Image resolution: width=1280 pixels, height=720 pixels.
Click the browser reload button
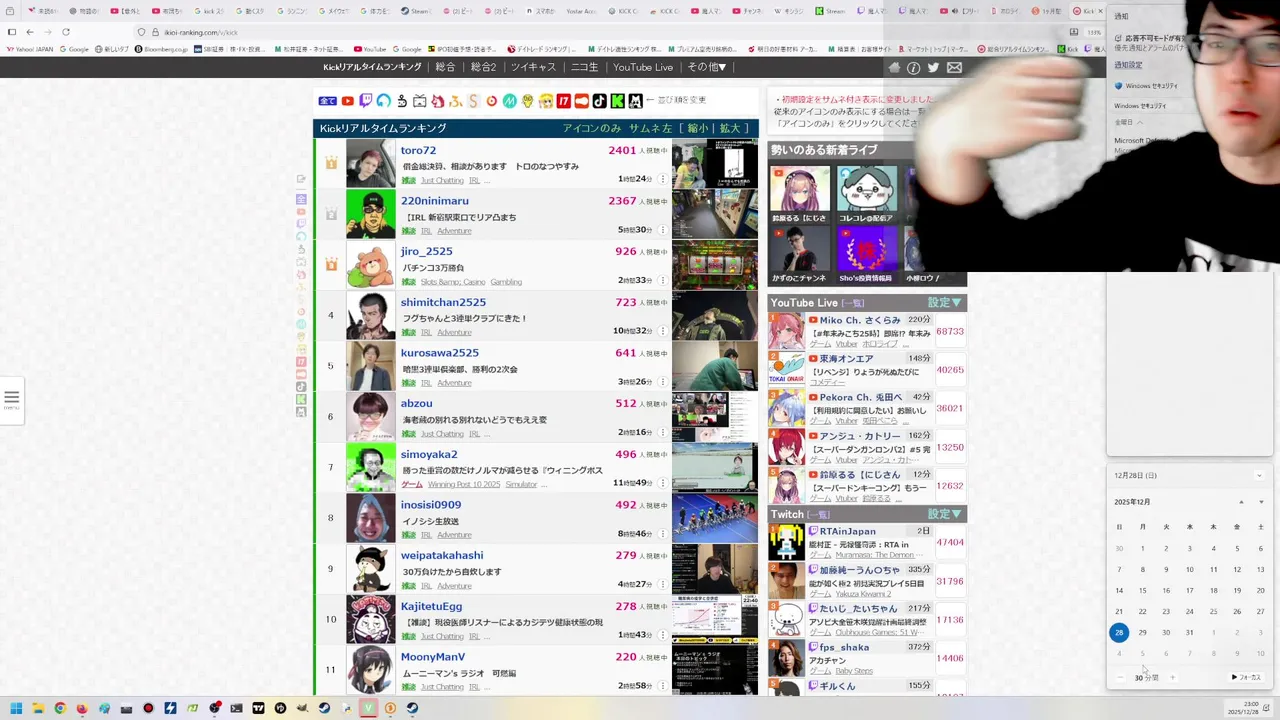pyautogui.click(x=66, y=32)
